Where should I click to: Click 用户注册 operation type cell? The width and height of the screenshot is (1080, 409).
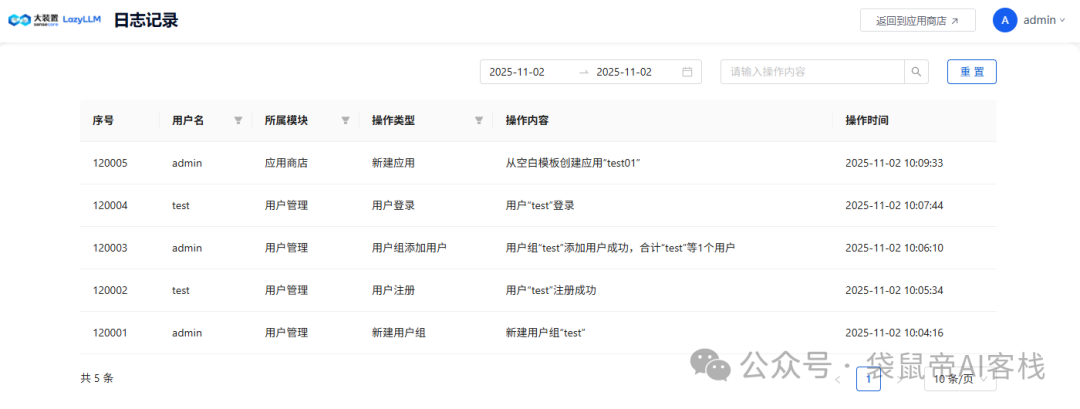tap(393, 291)
